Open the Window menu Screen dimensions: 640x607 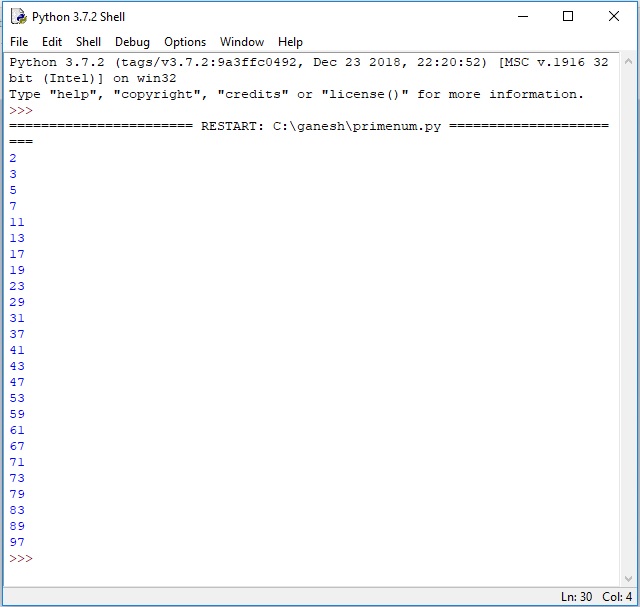[x=242, y=42]
